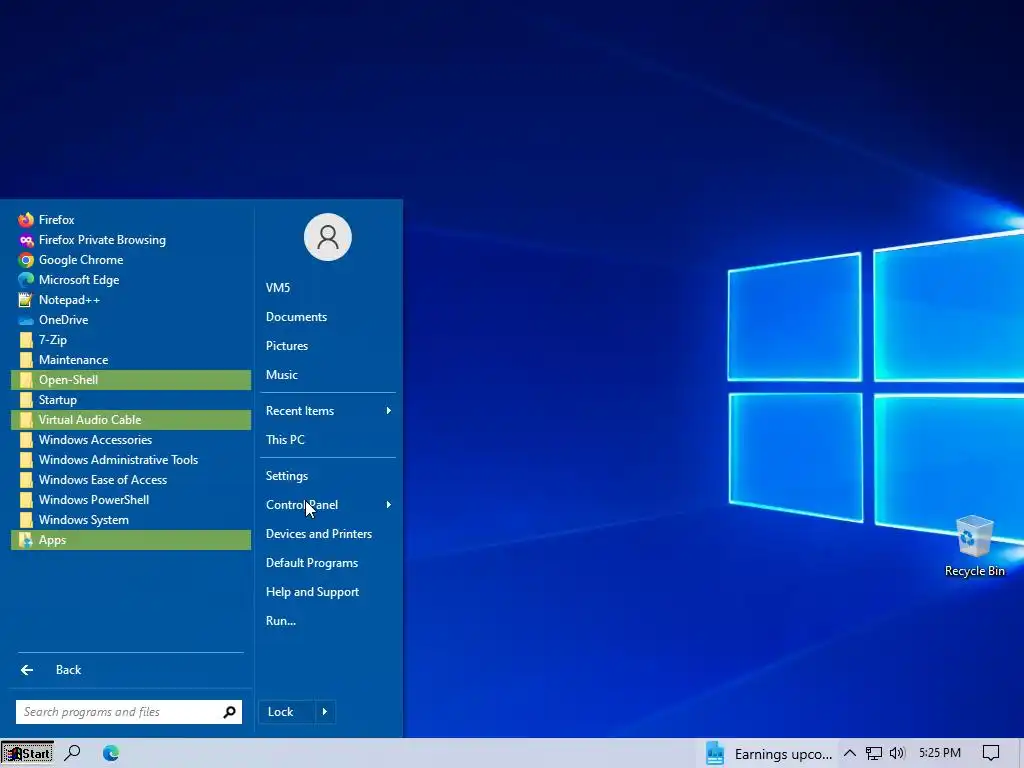
Task: Click the Start button on taskbar
Action: [x=27, y=753]
